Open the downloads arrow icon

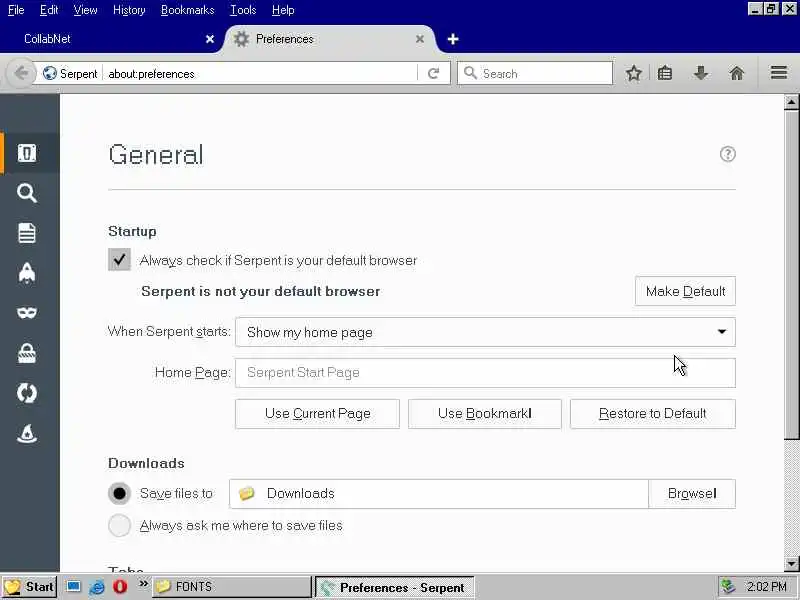point(701,73)
